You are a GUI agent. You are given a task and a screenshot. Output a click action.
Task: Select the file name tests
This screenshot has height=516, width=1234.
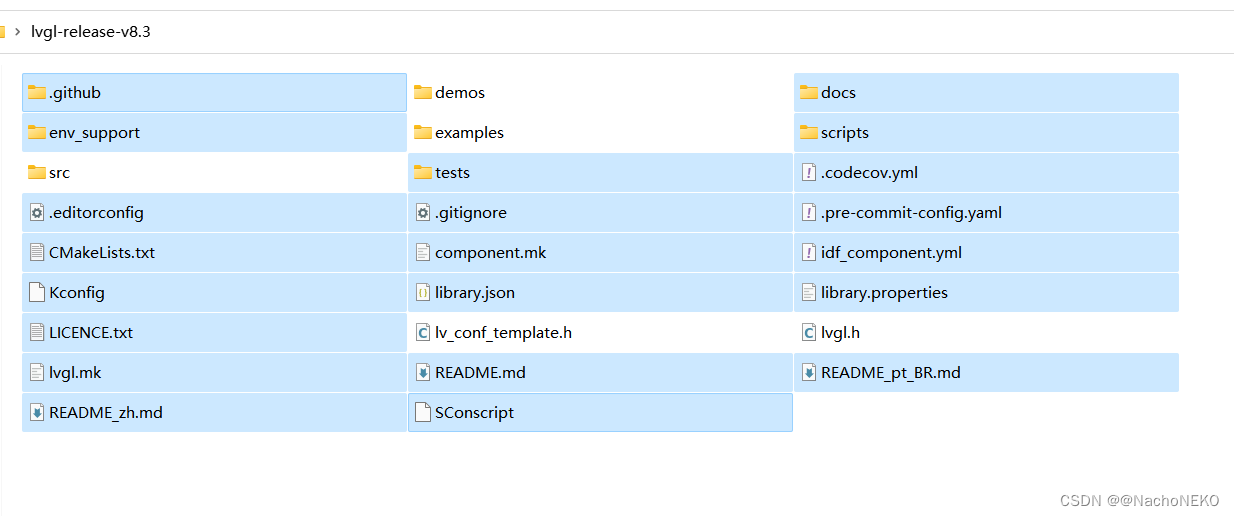pos(452,172)
